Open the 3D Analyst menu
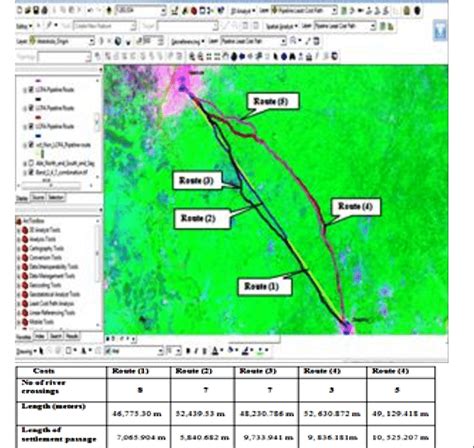Image resolution: width=474 pixels, height=448 pixels. (x=242, y=11)
